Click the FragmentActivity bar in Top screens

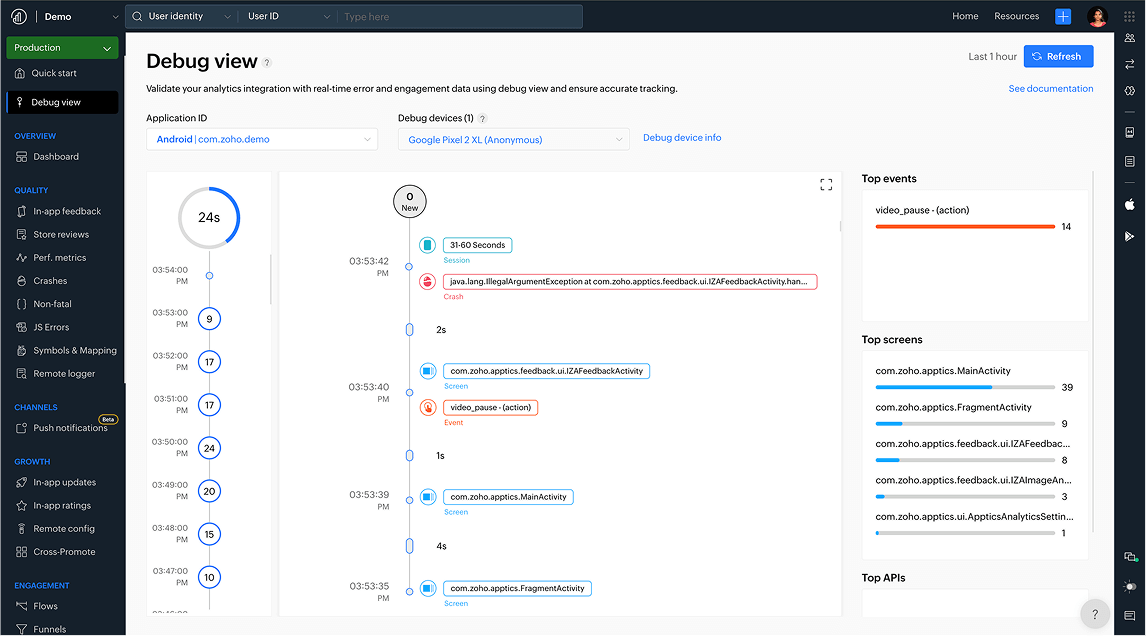click(x=965, y=423)
